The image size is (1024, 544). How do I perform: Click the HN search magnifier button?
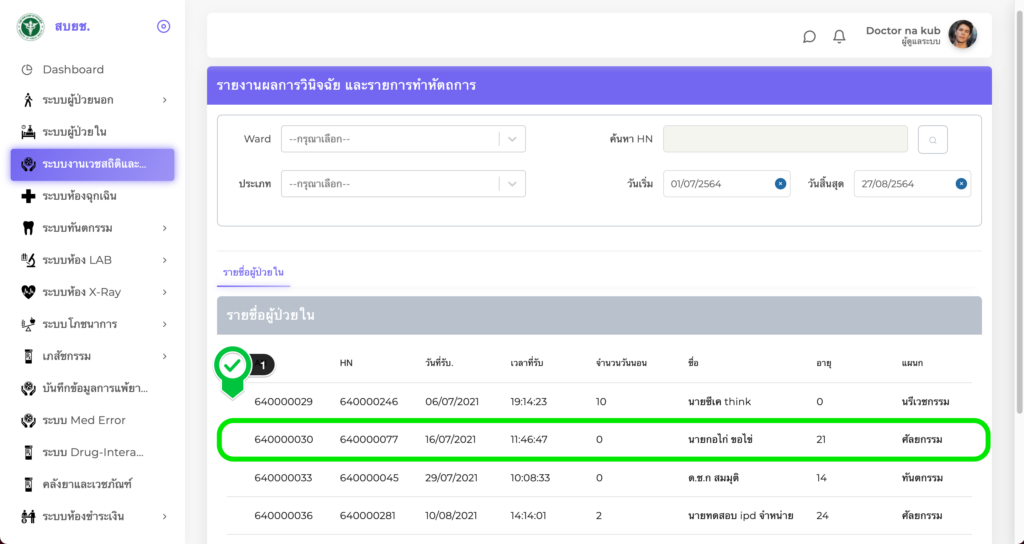(x=932, y=140)
